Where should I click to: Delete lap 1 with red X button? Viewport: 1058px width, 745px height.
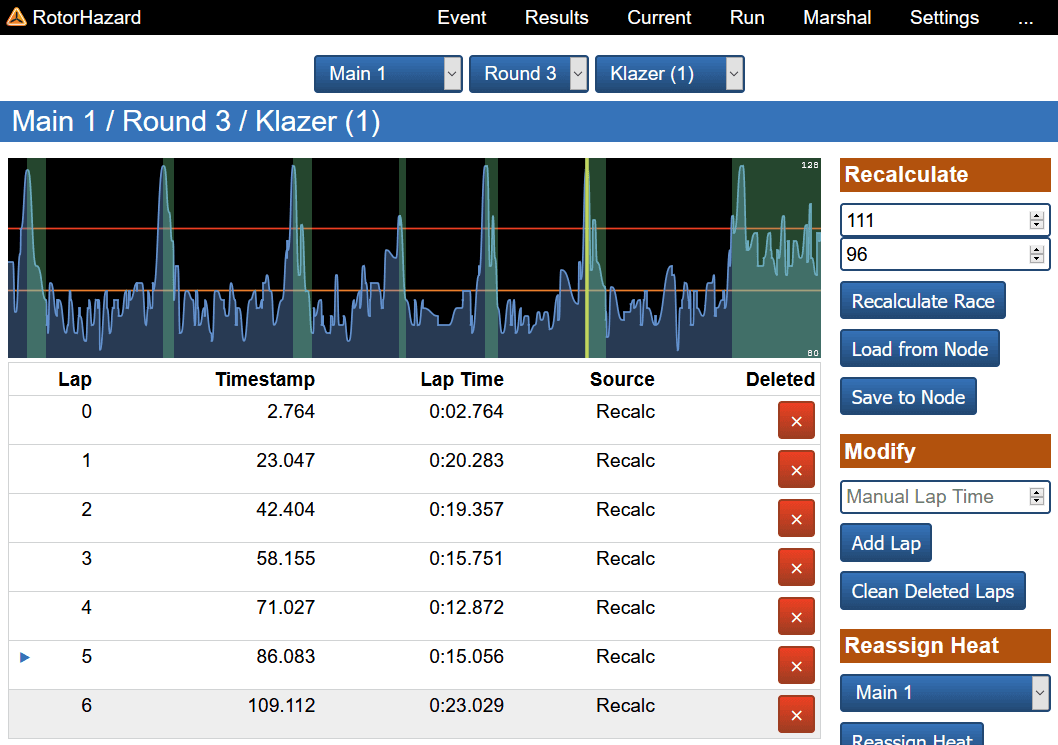coord(796,470)
